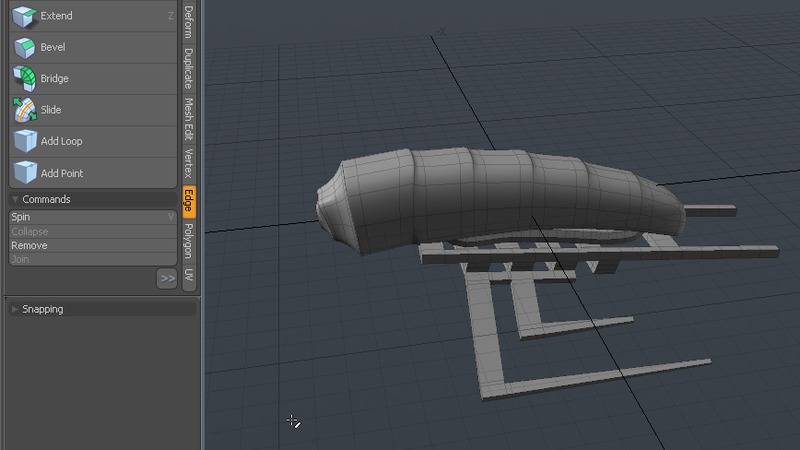
Task: Click the Slide label text
Action: 51,110
